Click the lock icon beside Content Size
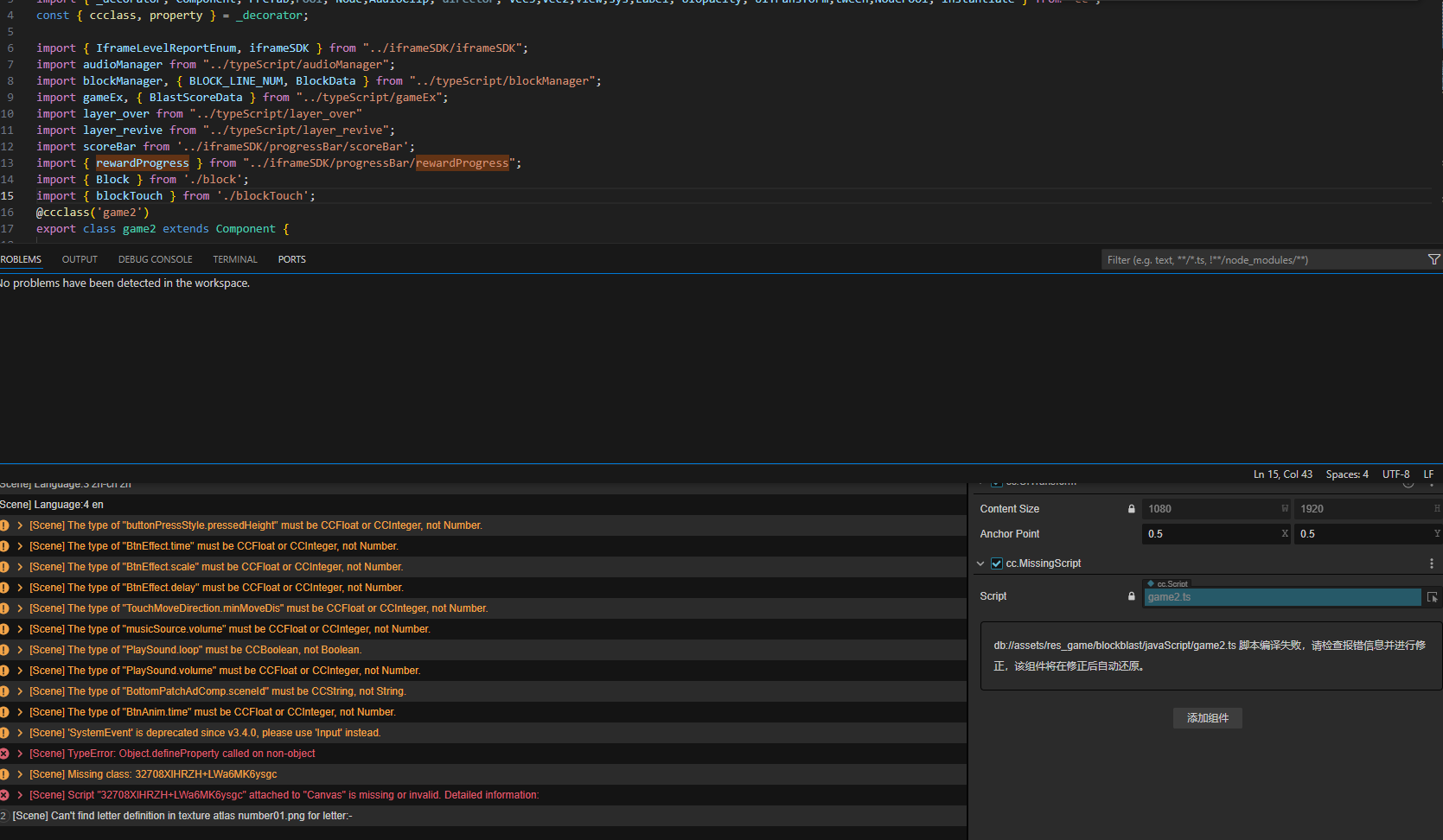 [1131, 509]
